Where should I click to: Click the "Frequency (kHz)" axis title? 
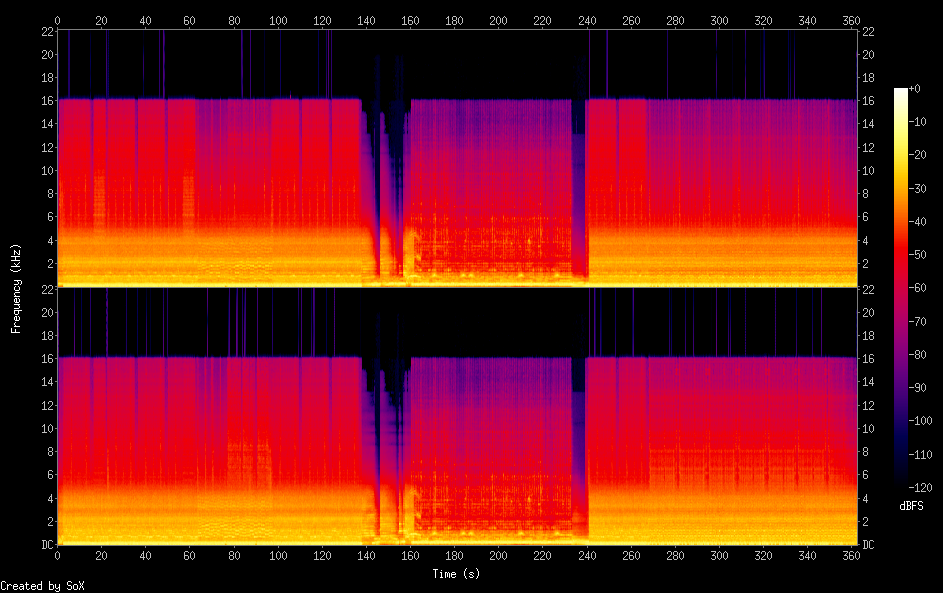pos(16,289)
